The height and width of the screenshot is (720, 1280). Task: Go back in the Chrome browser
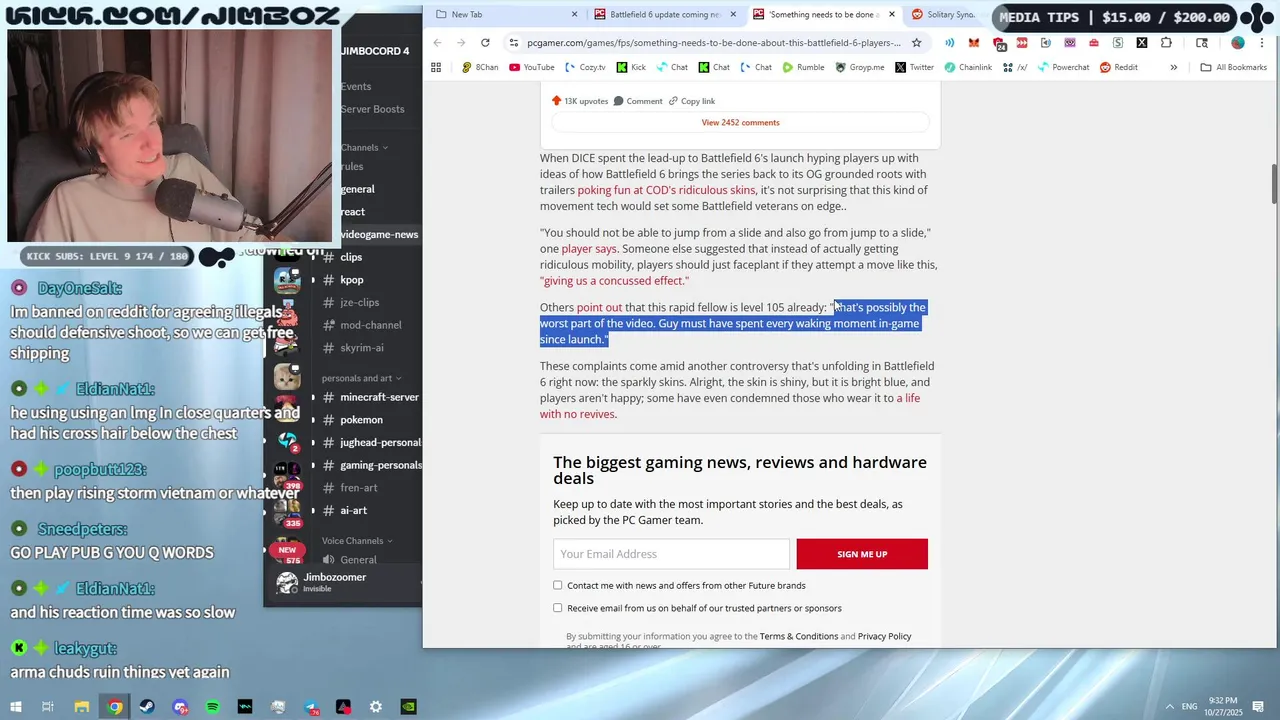click(437, 43)
